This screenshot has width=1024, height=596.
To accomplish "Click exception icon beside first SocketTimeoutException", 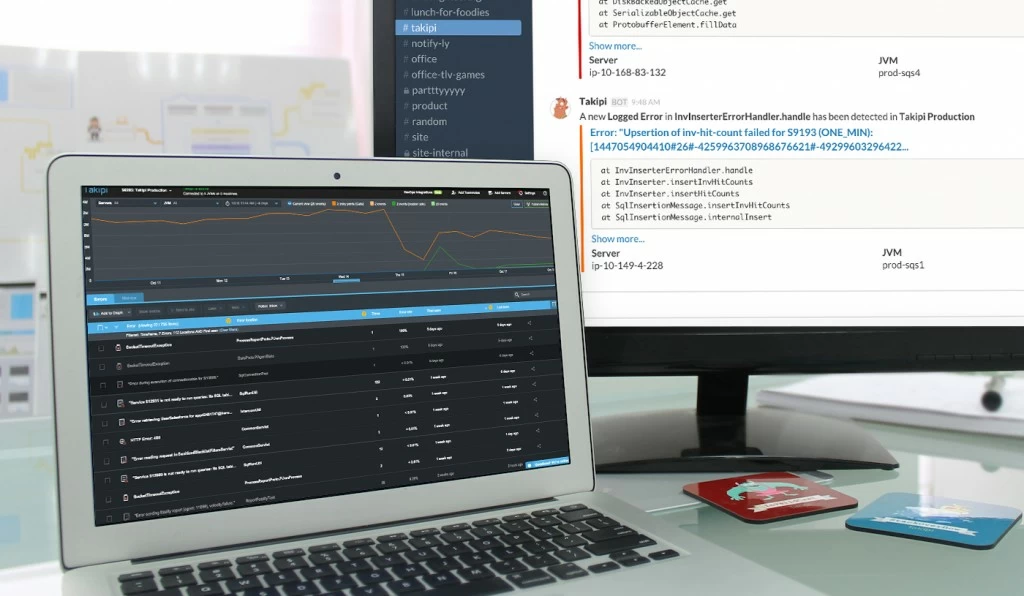I will coord(118,347).
